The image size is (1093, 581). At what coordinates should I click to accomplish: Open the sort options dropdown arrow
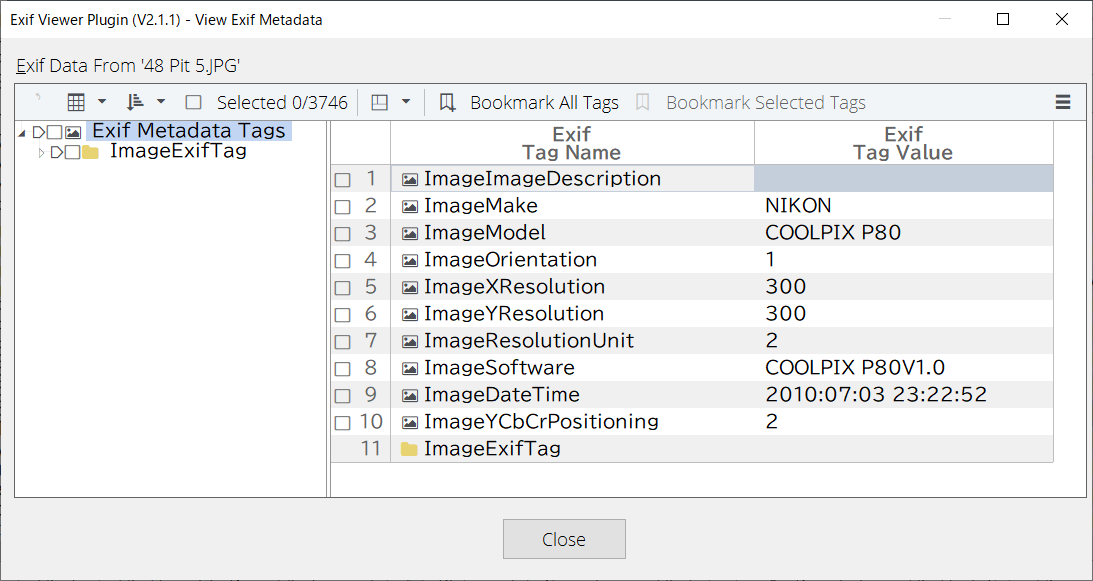pos(161,102)
